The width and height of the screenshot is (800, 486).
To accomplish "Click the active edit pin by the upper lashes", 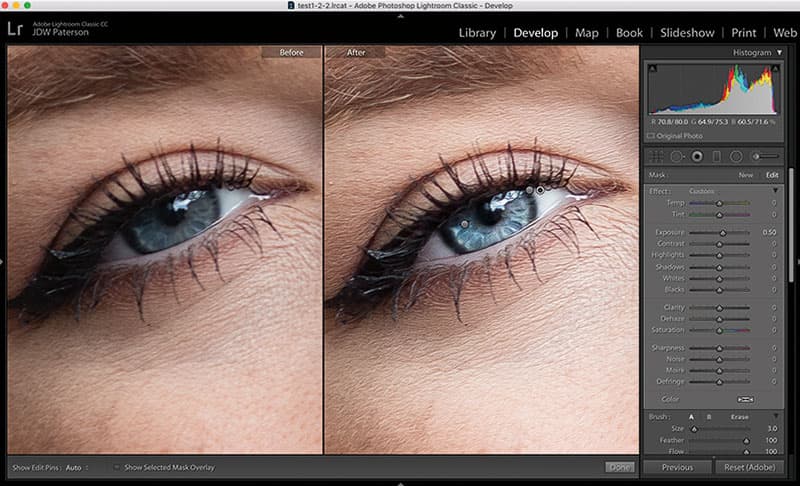I will pyautogui.click(x=540, y=190).
